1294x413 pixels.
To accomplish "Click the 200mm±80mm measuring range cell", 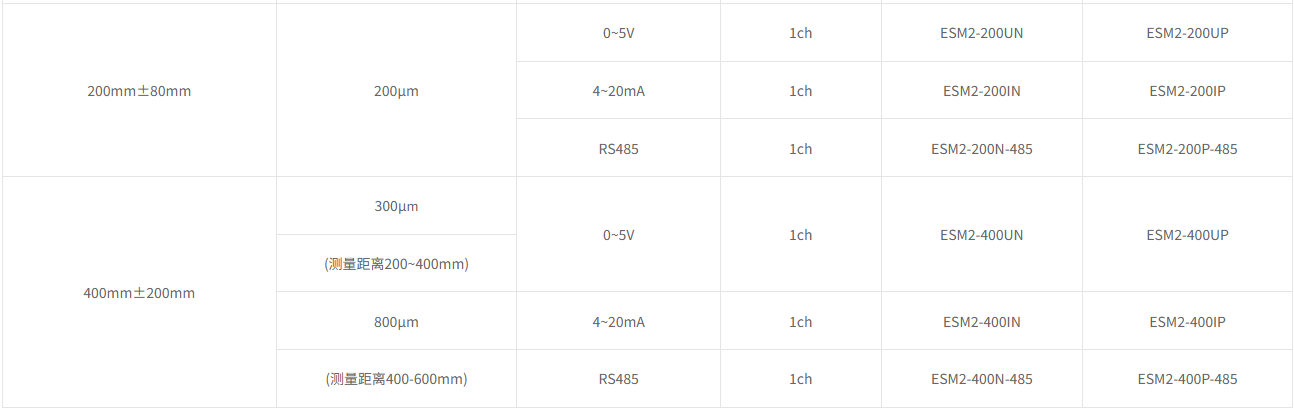I will (139, 91).
